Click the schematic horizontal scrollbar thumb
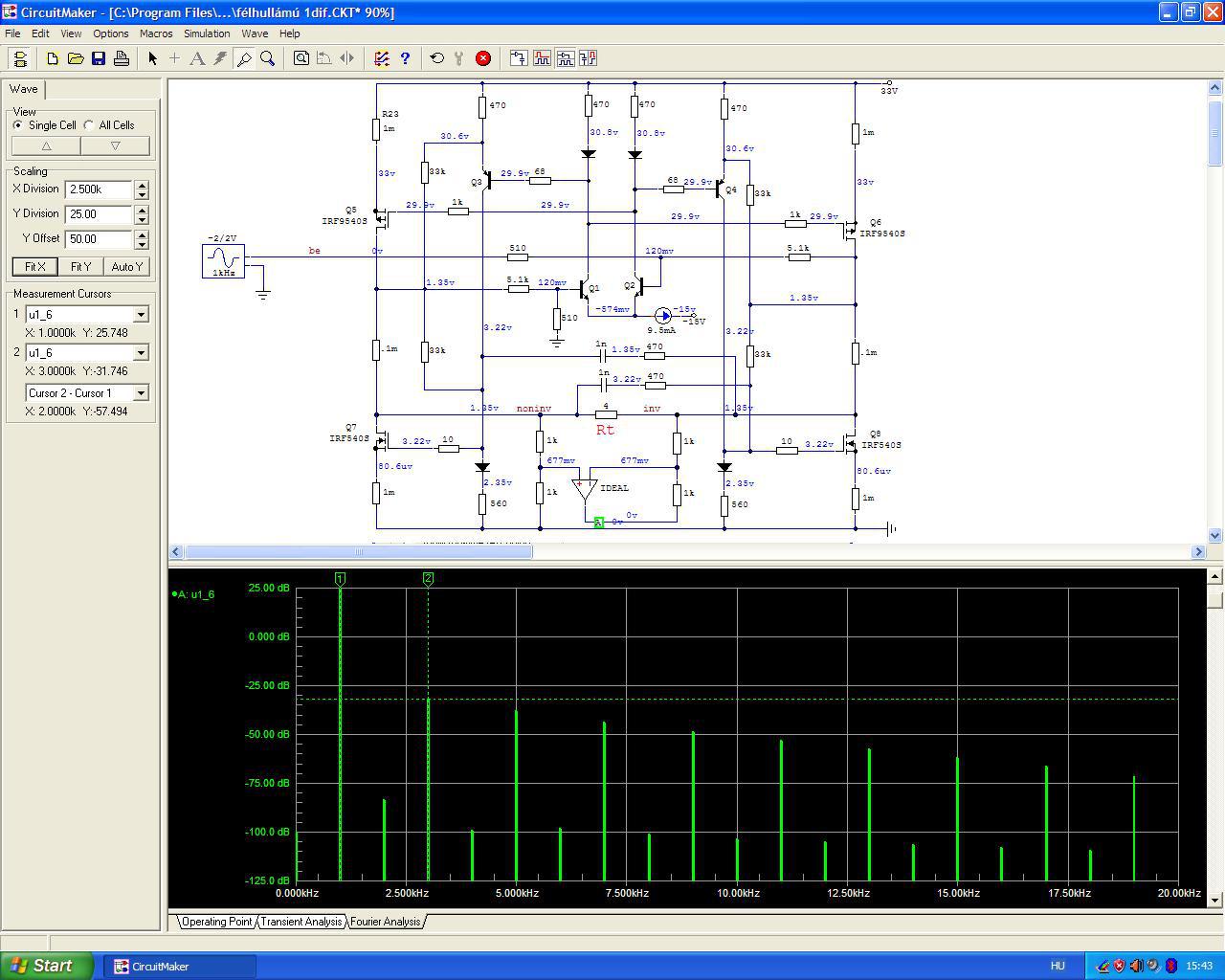Viewport: 1225px width, 980px height. click(x=358, y=552)
